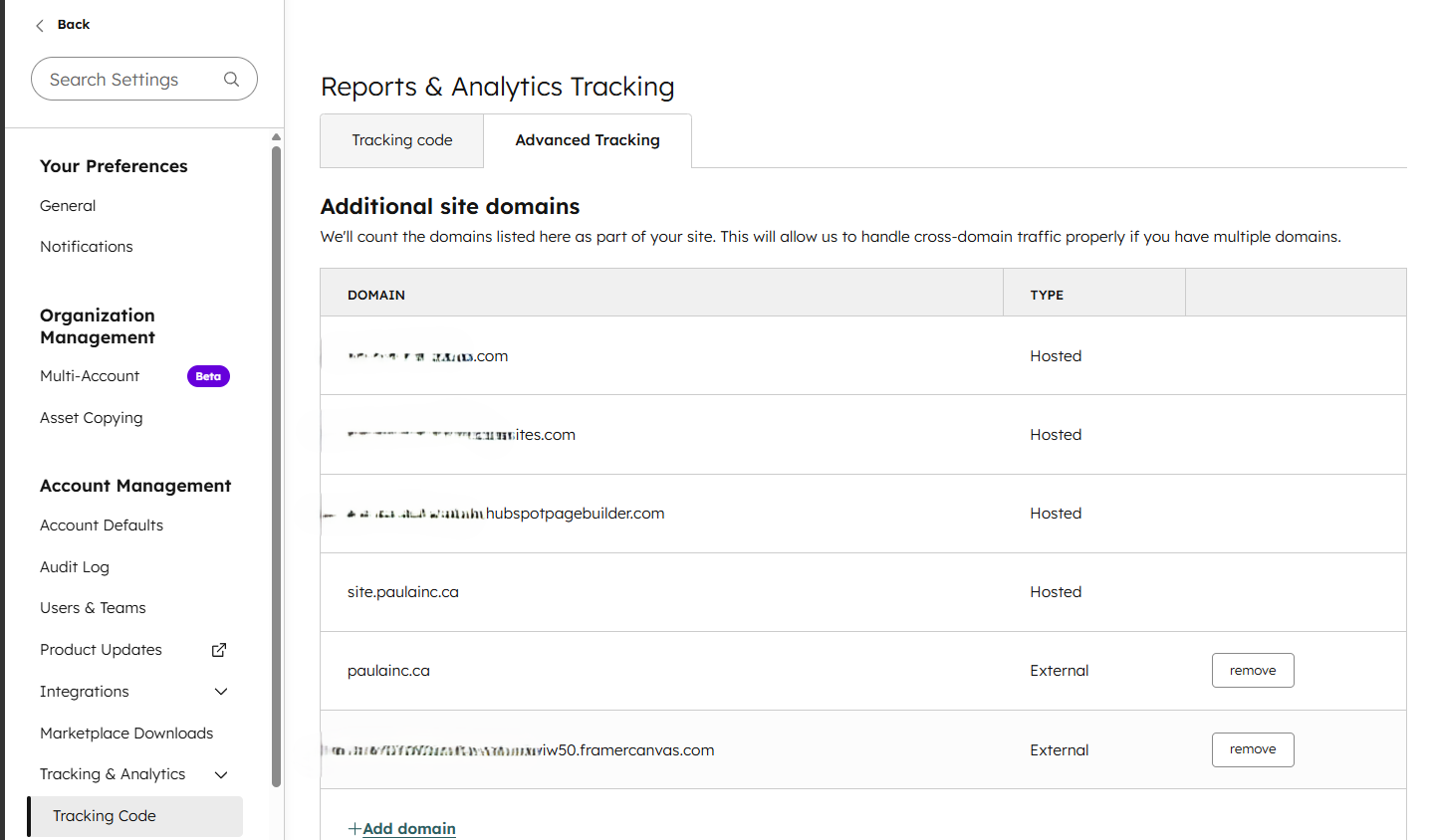Click the plus icon before Add domain

pyautogui.click(x=355, y=828)
